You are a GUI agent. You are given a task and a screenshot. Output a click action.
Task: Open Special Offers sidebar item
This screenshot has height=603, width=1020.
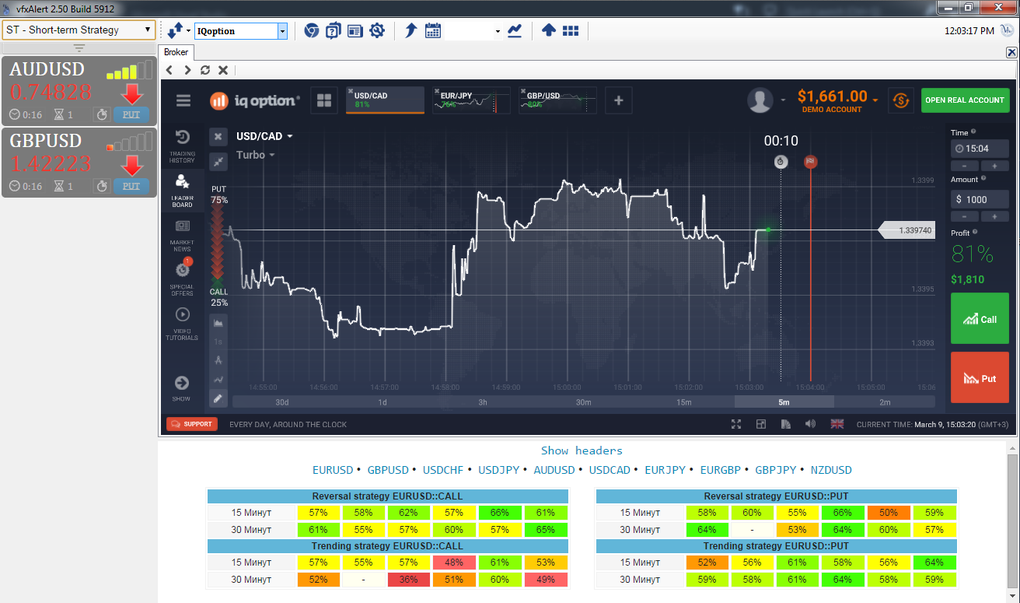pyautogui.click(x=182, y=279)
